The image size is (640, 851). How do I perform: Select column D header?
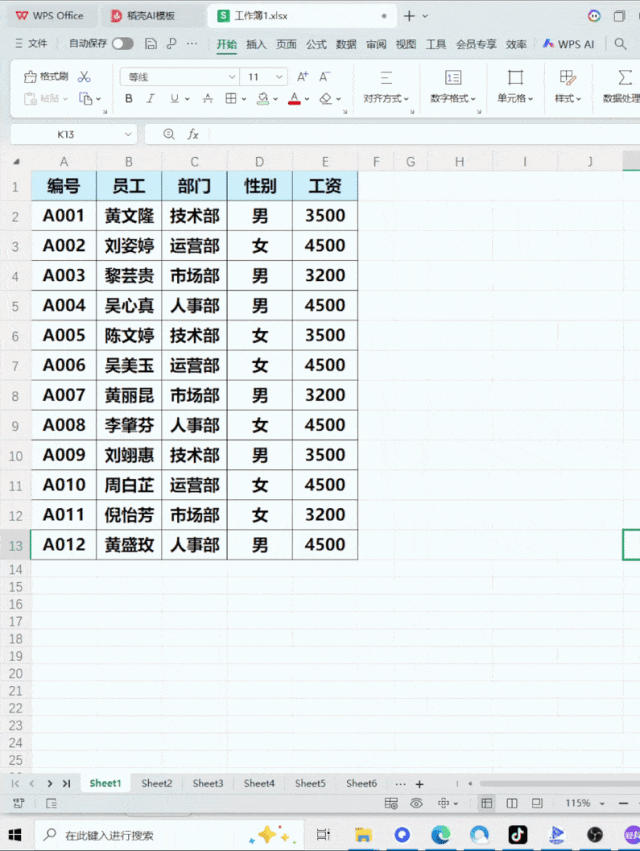pyautogui.click(x=259, y=162)
